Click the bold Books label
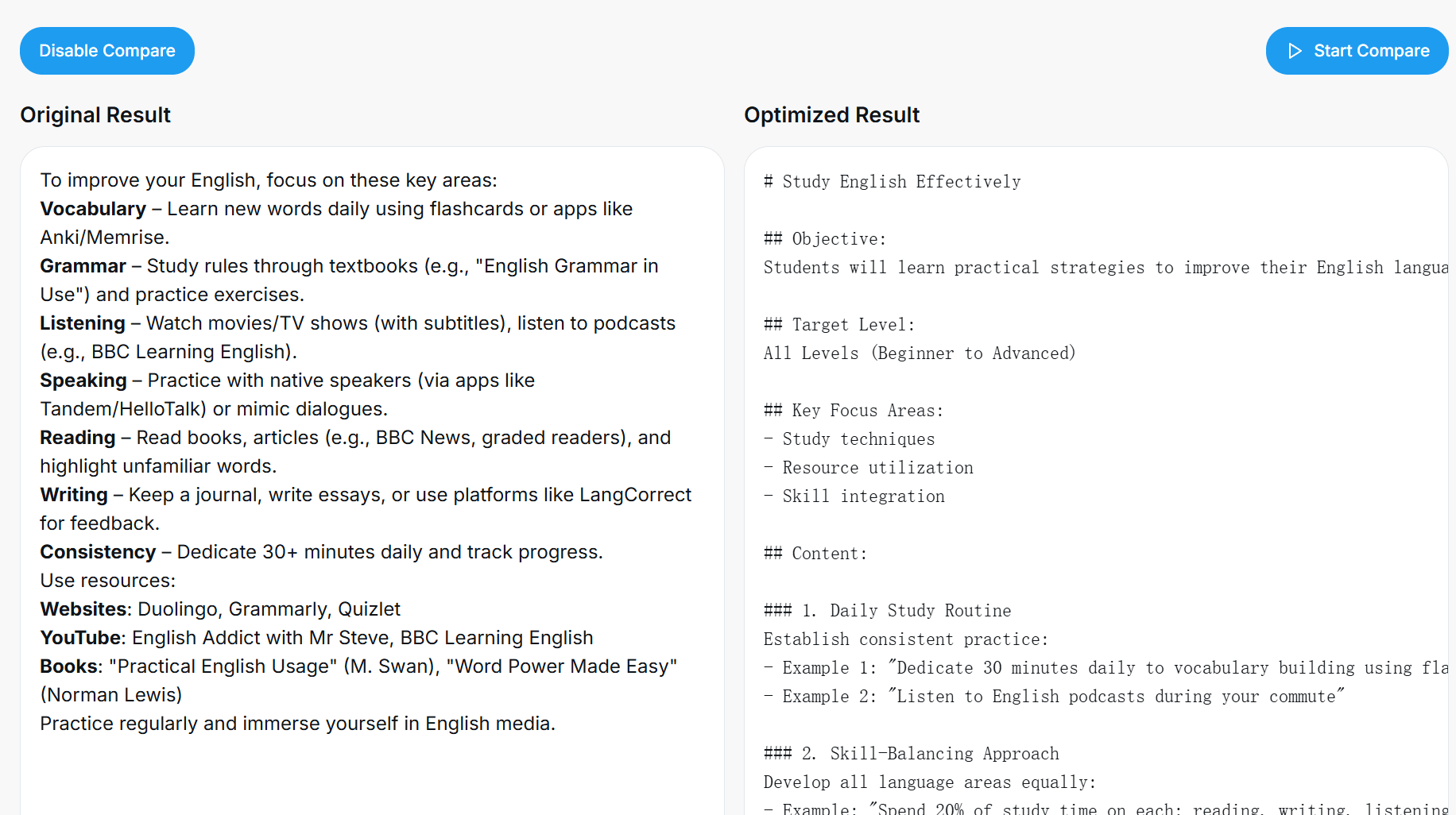This screenshot has width=1456, height=815. (69, 666)
